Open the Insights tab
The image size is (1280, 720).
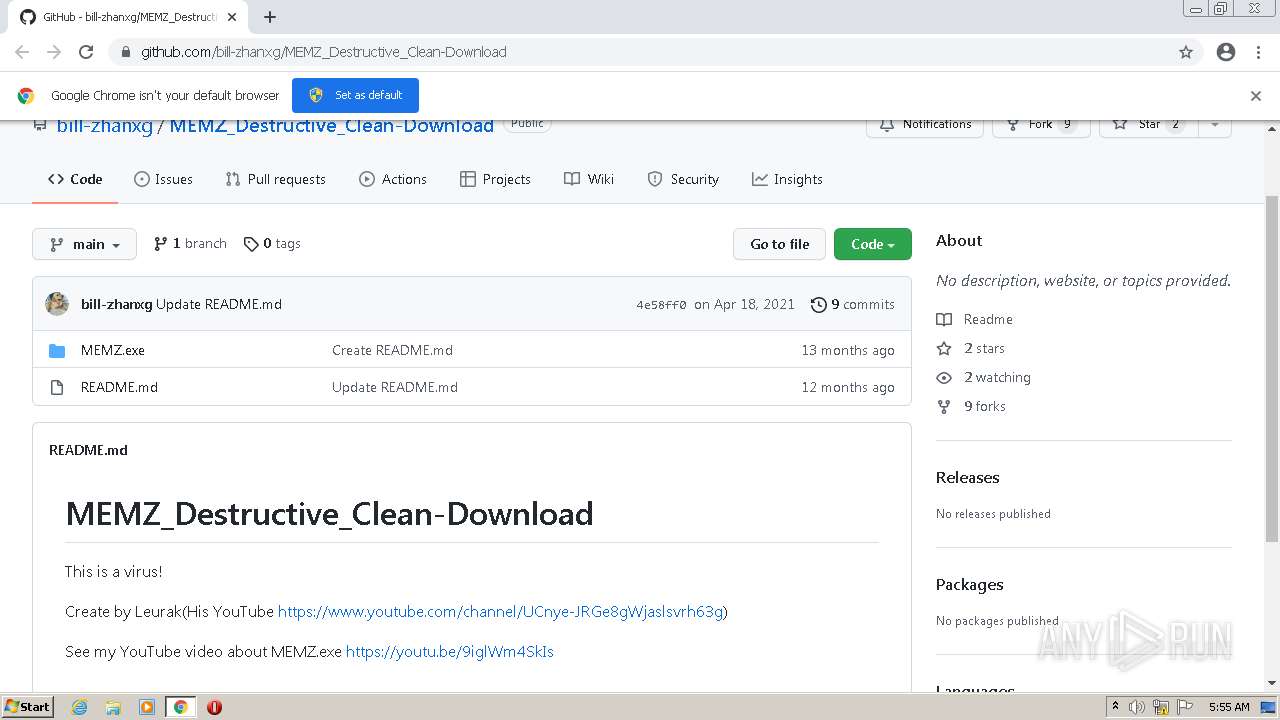pos(787,180)
